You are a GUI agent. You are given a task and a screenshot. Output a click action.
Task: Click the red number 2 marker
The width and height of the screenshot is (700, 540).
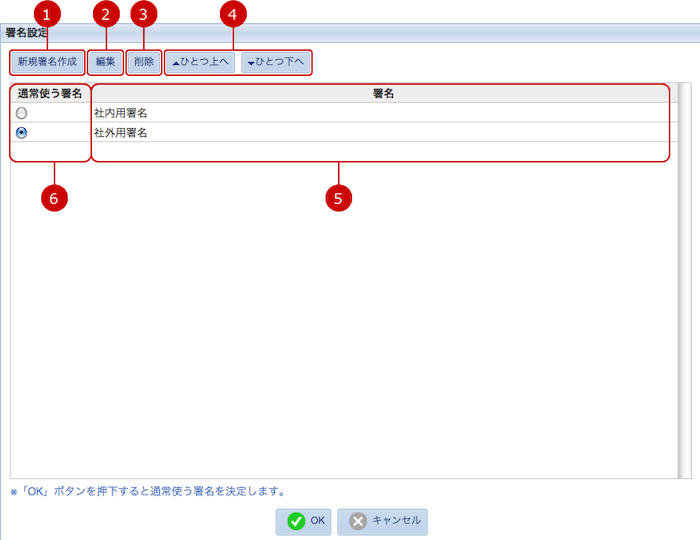point(105,14)
